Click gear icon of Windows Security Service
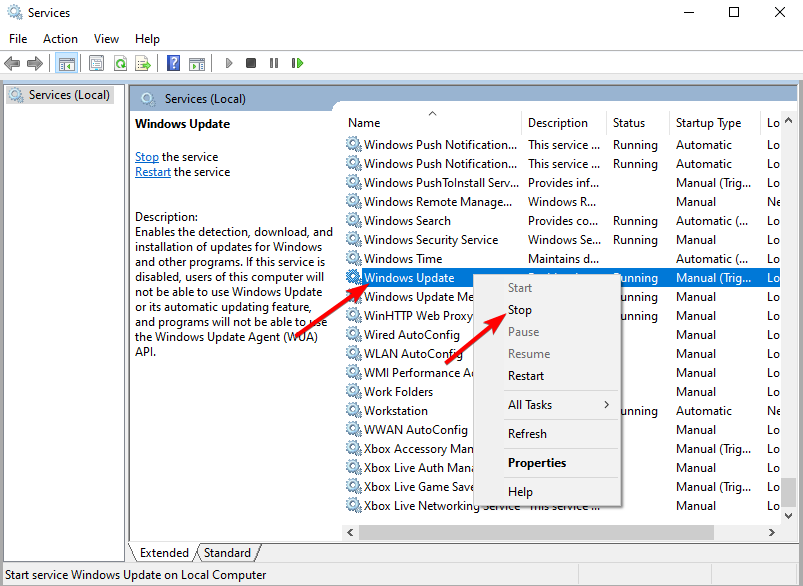 353,239
